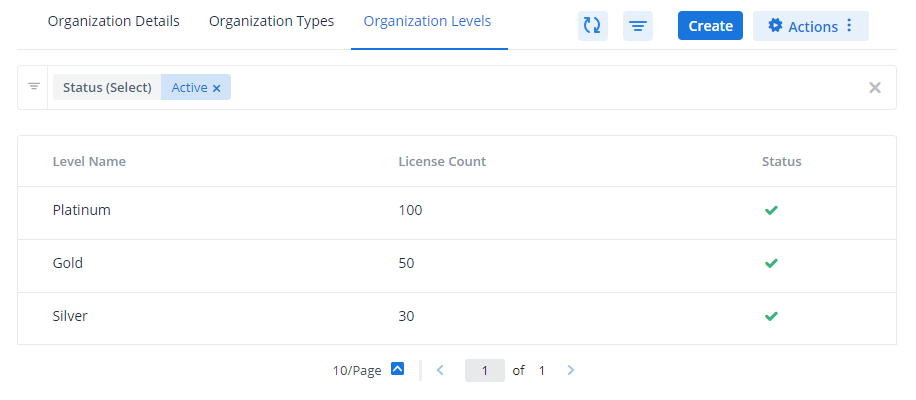916x400 pixels.
Task: Click the green check for Silver status
Action: [x=770, y=316]
